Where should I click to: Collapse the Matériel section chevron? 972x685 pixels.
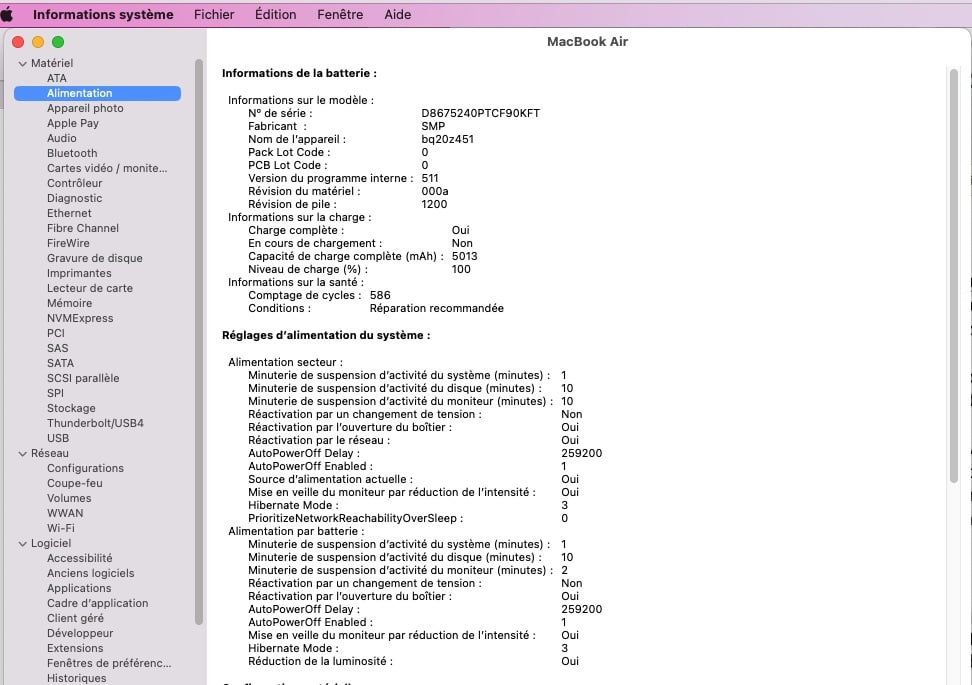[23, 63]
